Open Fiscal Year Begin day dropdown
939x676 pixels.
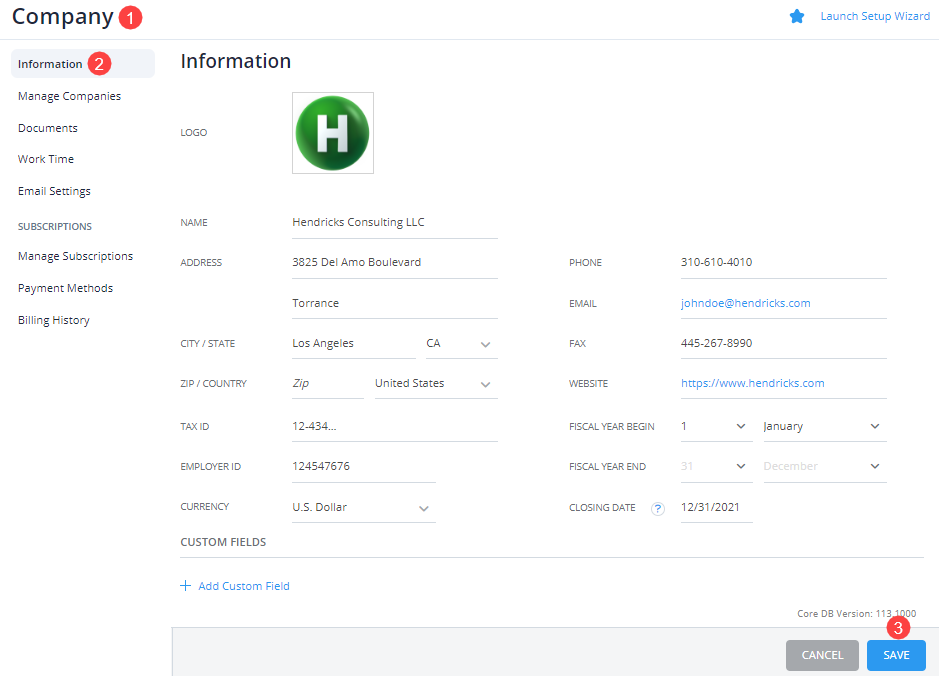716,427
